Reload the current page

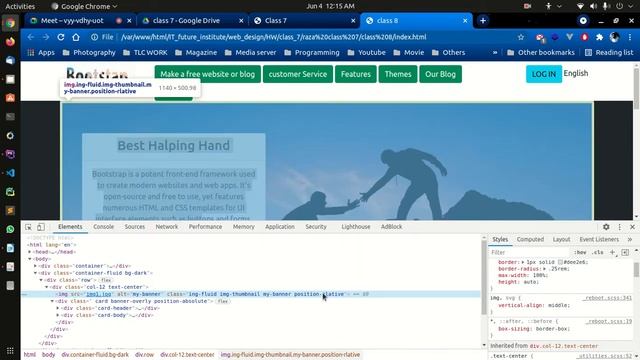[61, 37]
